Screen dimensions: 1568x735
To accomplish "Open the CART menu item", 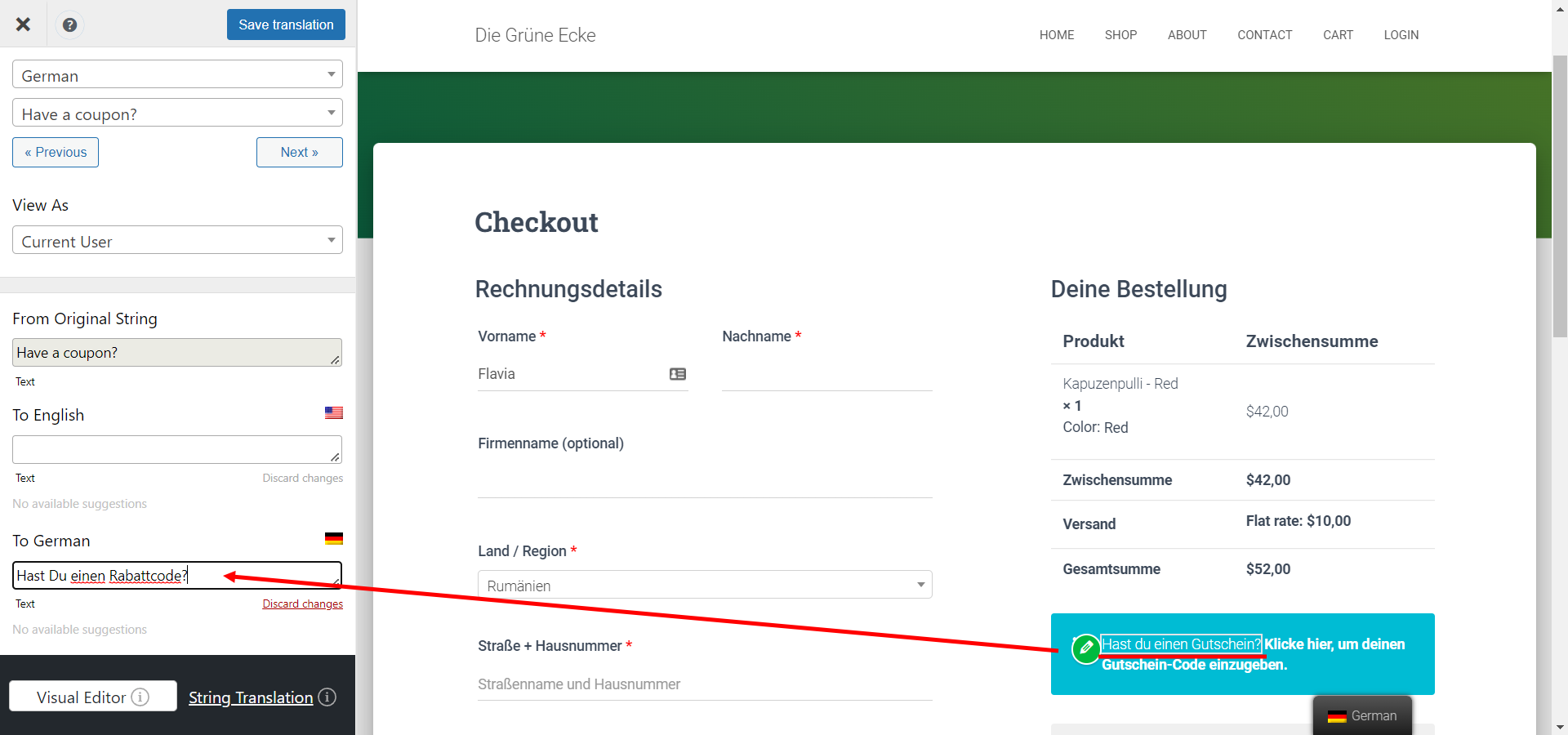I will click(x=1338, y=35).
